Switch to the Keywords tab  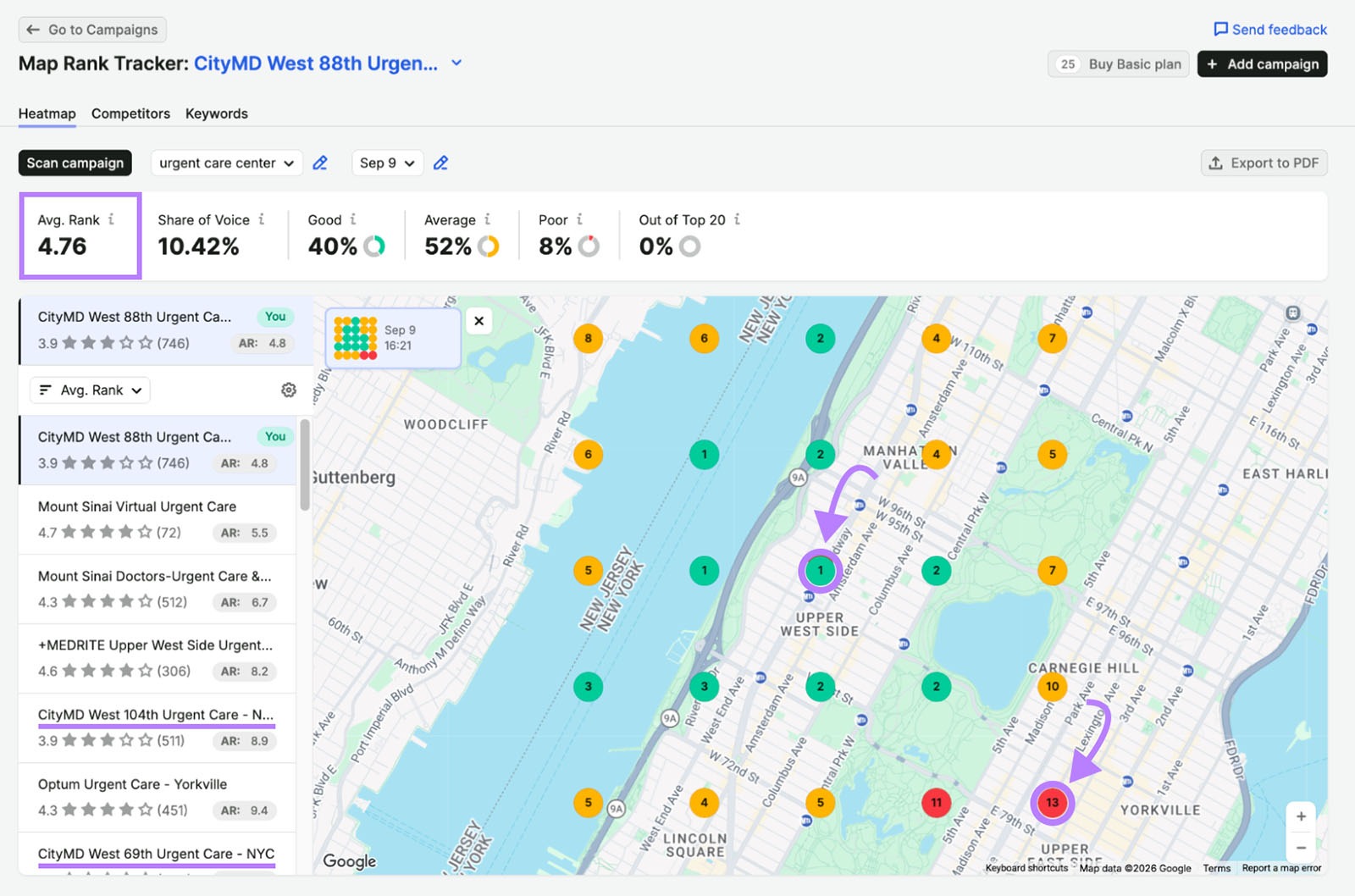tap(217, 113)
